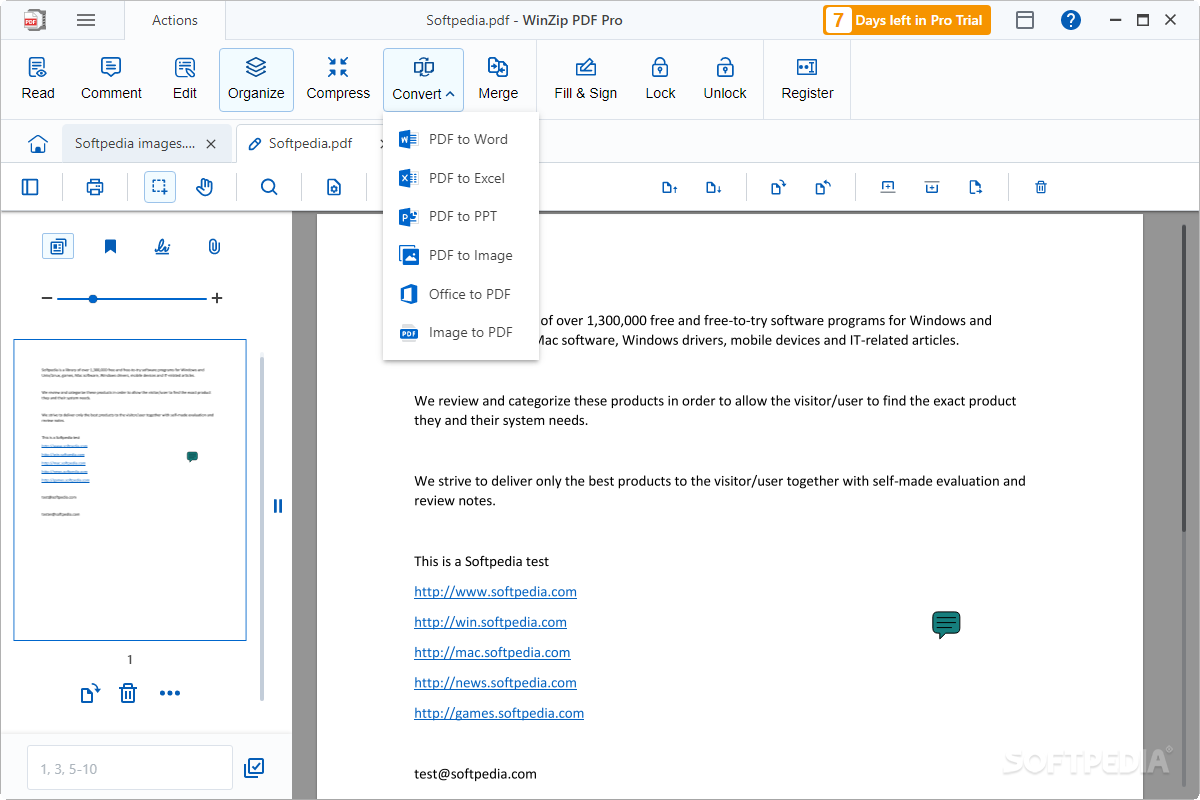Viewport: 1200px width, 800px height.
Task: Open the mac.softpedia.com link
Action: click(493, 652)
